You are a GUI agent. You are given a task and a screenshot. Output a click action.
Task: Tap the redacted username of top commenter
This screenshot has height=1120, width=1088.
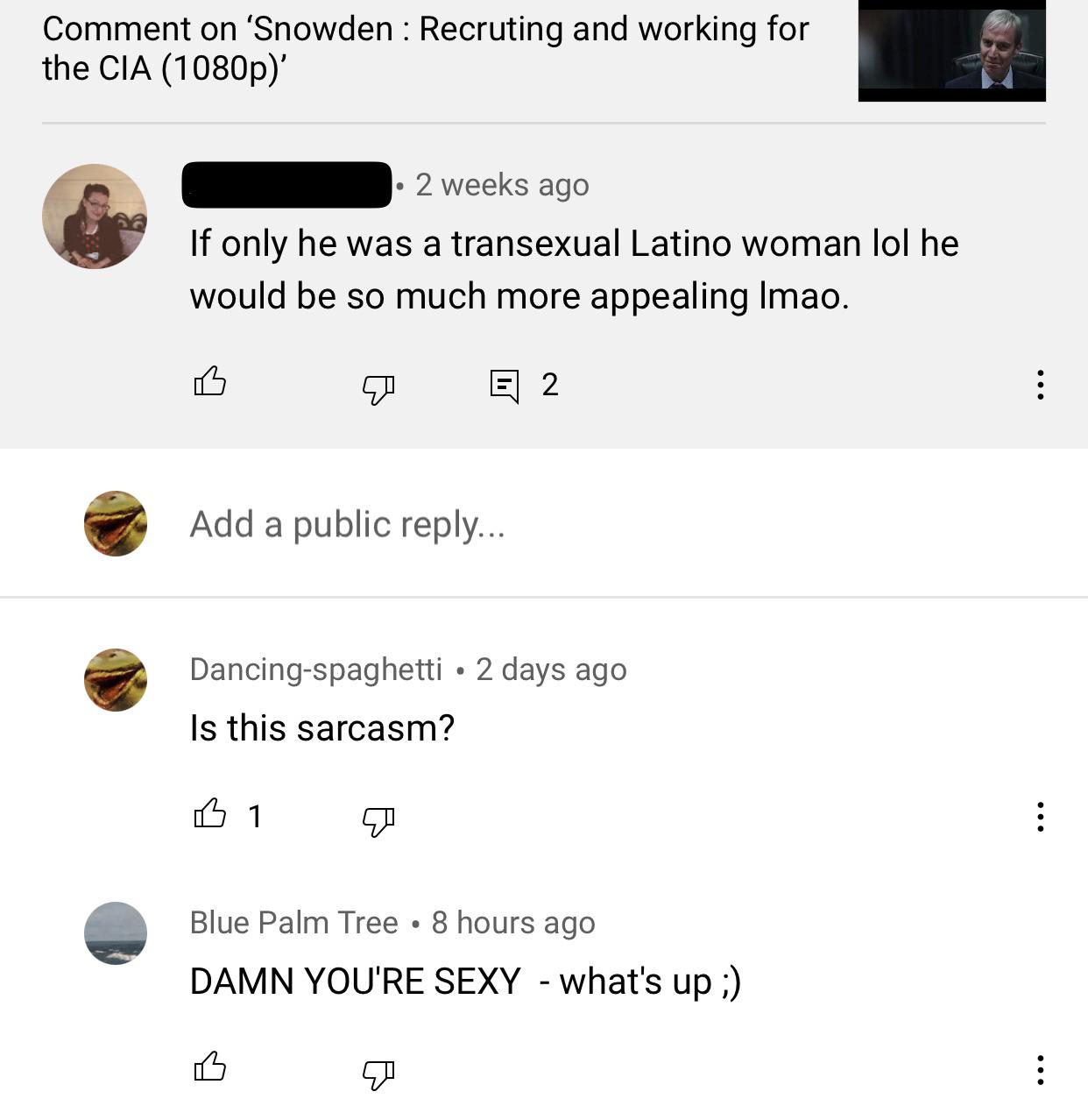[x=286, y=185]
